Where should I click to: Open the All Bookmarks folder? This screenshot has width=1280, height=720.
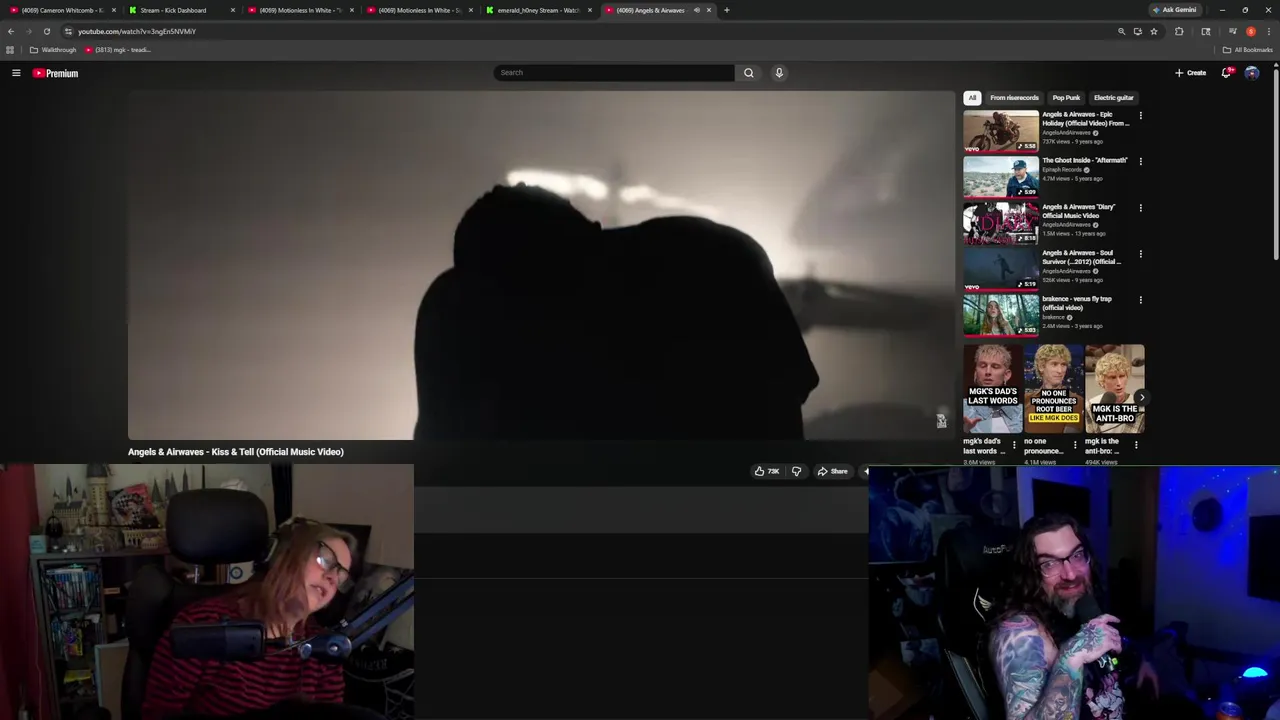pos(1247,50)
